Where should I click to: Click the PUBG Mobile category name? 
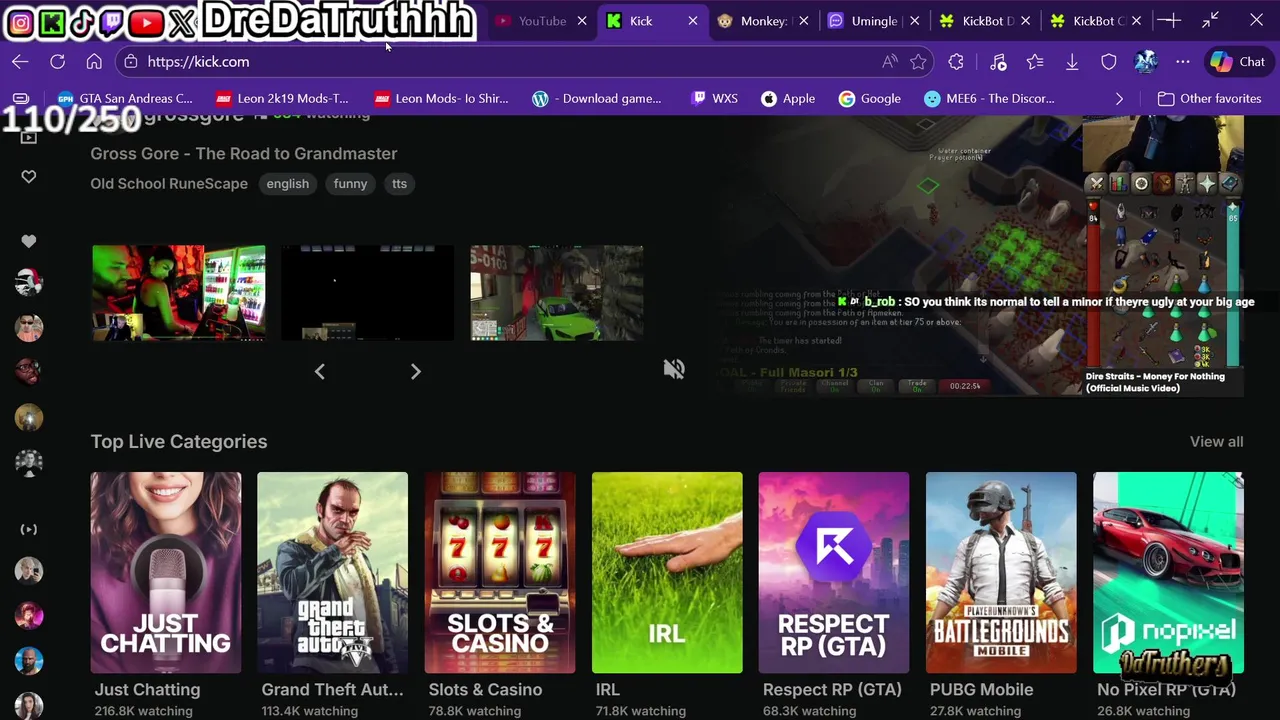(981, 689)
